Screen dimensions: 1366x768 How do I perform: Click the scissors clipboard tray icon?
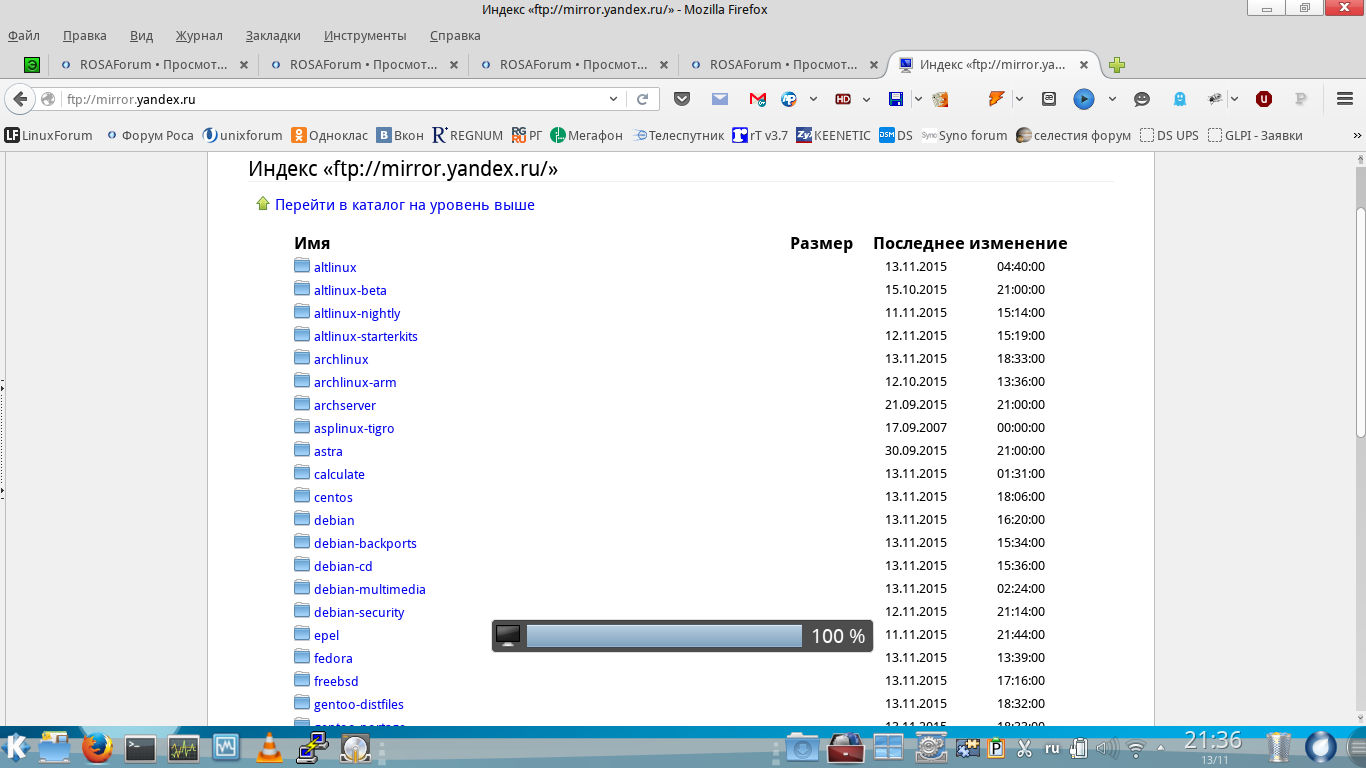click(x=1024, y=748)
